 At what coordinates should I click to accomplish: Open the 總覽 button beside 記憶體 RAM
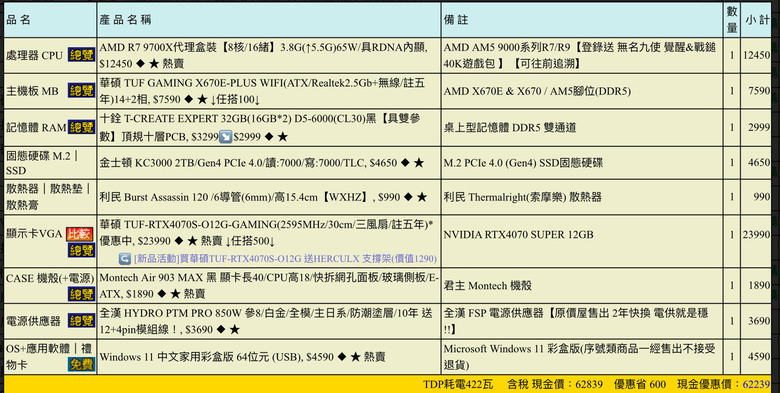point(81,127)
